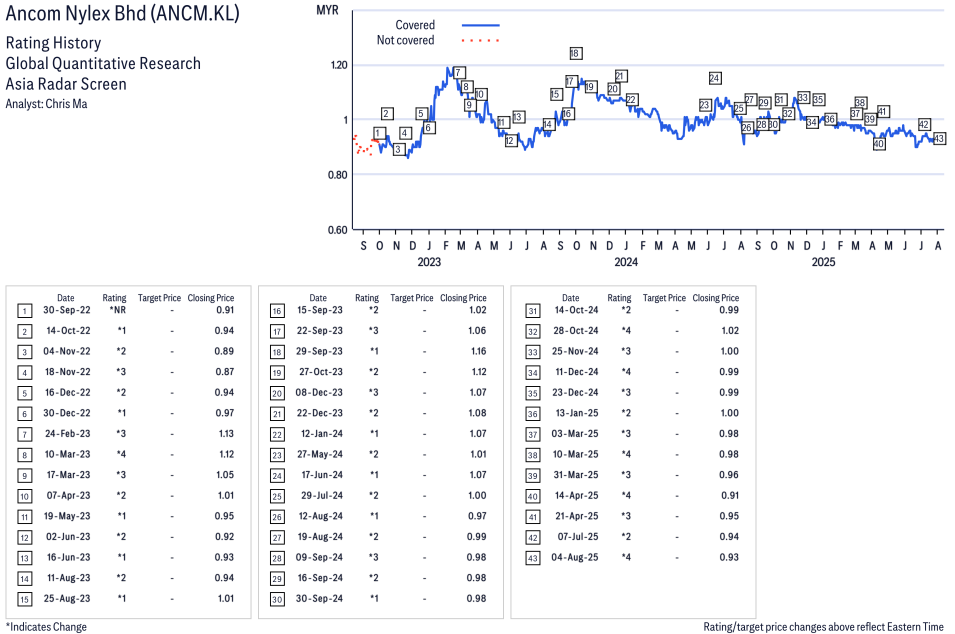Click the date cell '30-Sep-22'
This screenshot has width=955, height=634.
(66, 310)
